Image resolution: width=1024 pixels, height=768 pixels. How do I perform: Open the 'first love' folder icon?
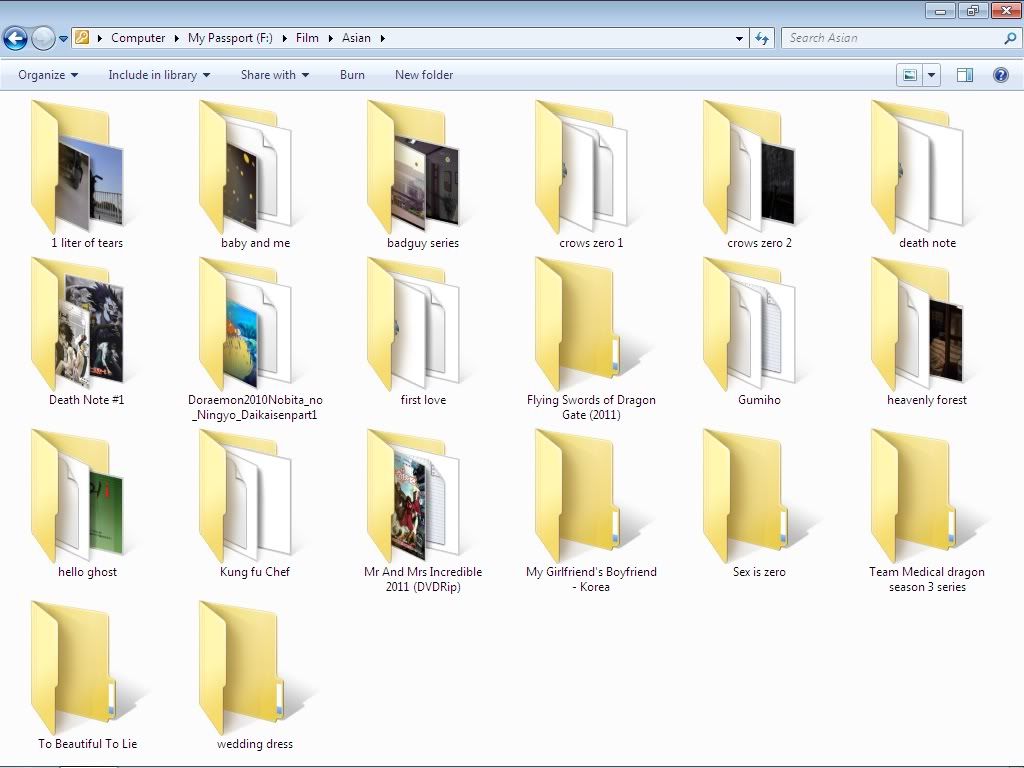[414, 324]
